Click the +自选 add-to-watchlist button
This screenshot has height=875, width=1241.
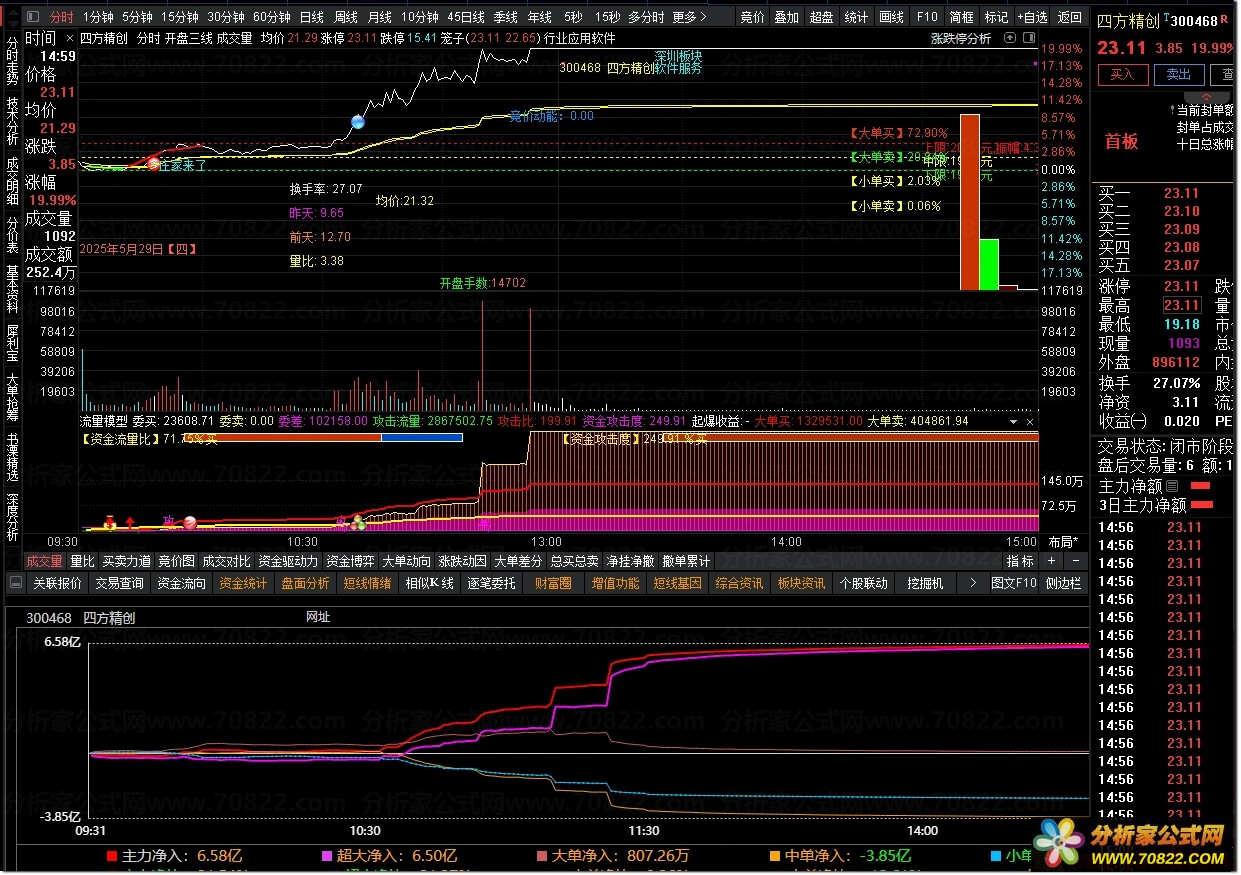click(x=1032, y=17)
